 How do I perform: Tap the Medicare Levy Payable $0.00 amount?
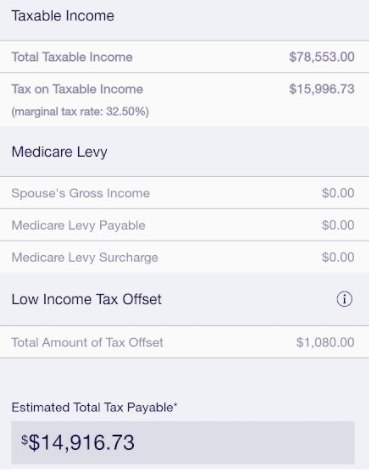coord(338,225)
